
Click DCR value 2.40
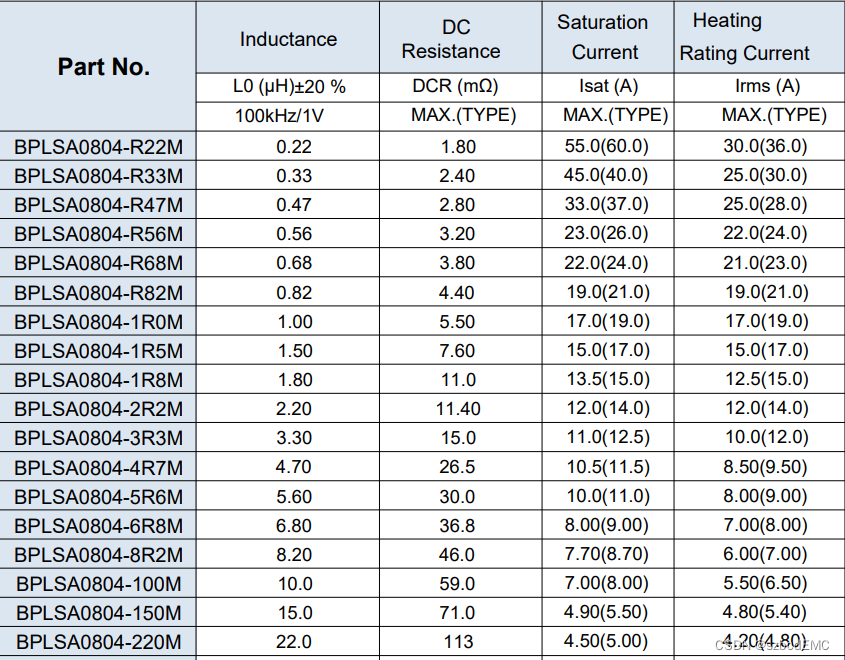pos(457,176)
